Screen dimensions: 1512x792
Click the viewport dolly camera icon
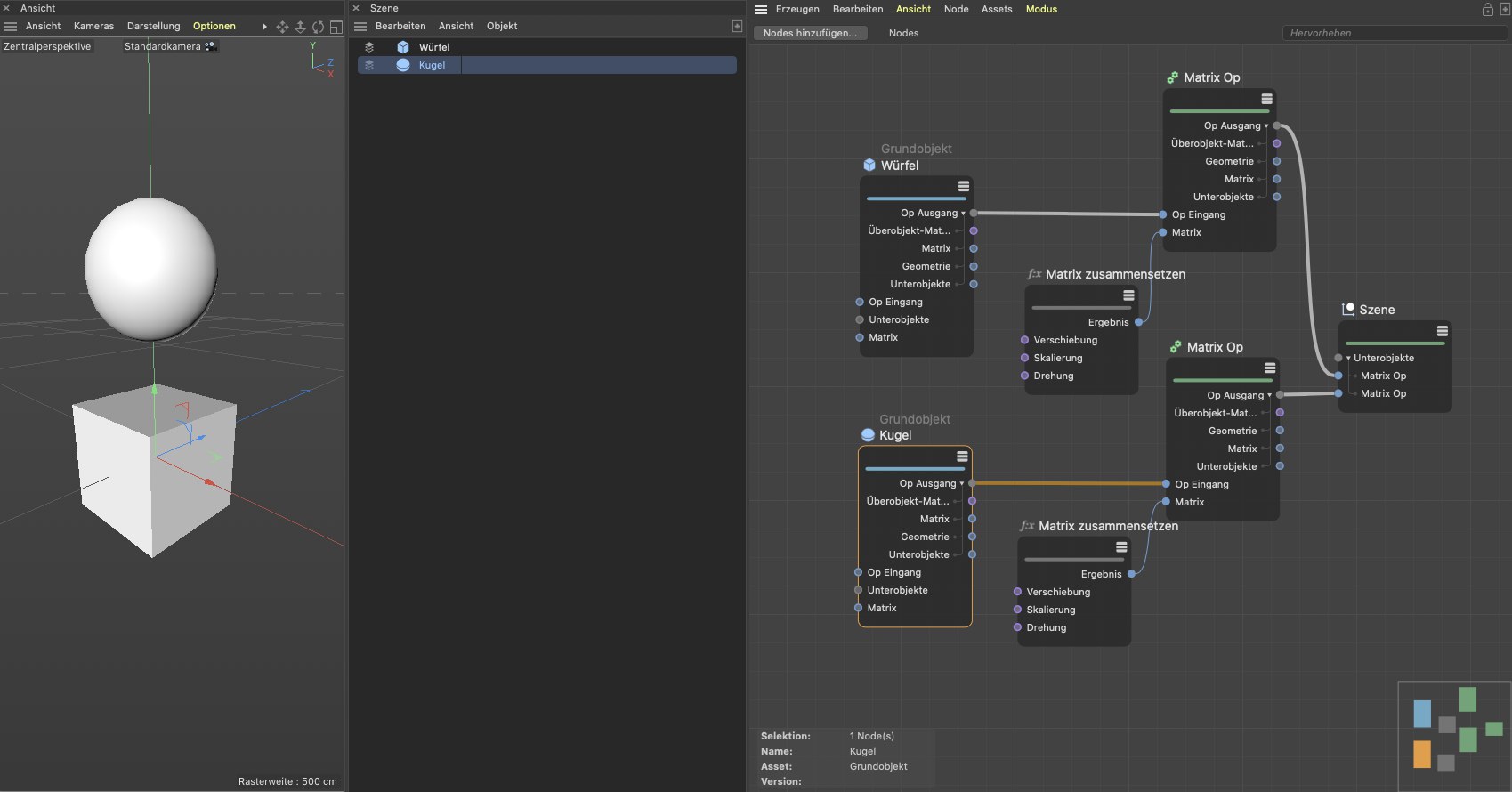[300, 27]
